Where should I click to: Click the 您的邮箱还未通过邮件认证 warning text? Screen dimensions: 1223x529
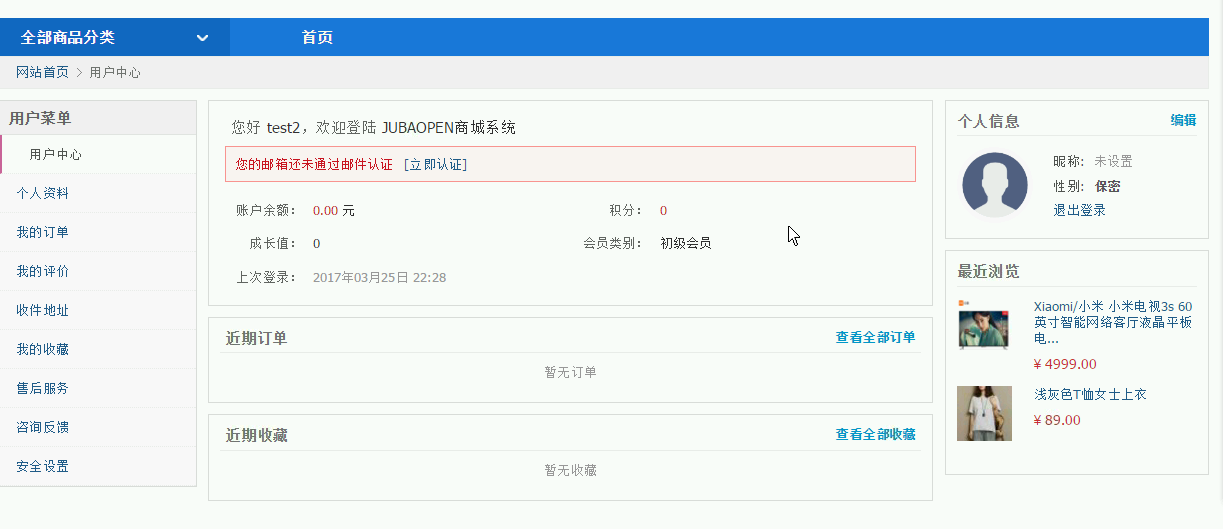[x=314, y=164]
